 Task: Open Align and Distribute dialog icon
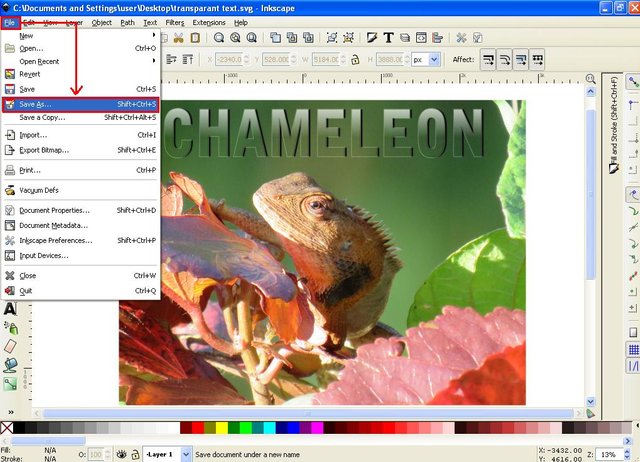pos(437,38)
